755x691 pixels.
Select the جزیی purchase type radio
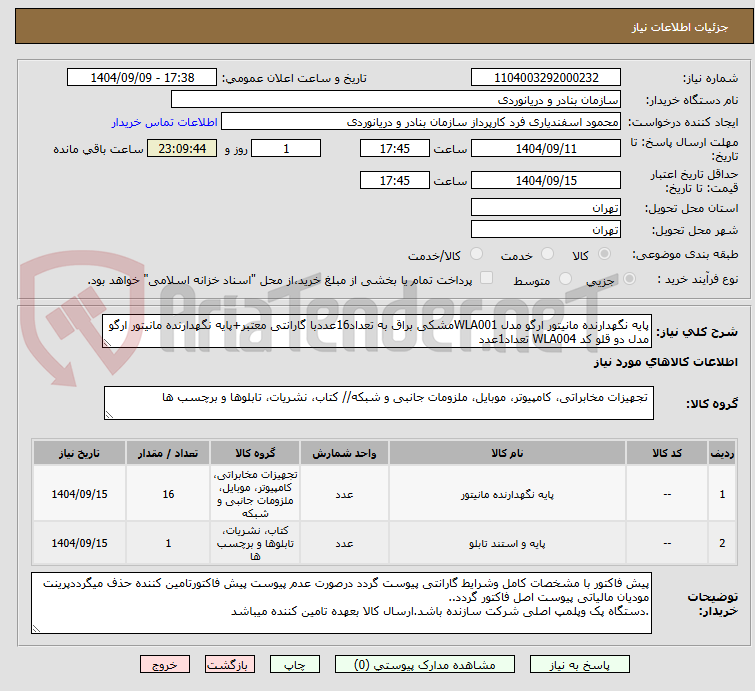pyautogui.click(x=629, y=279)
